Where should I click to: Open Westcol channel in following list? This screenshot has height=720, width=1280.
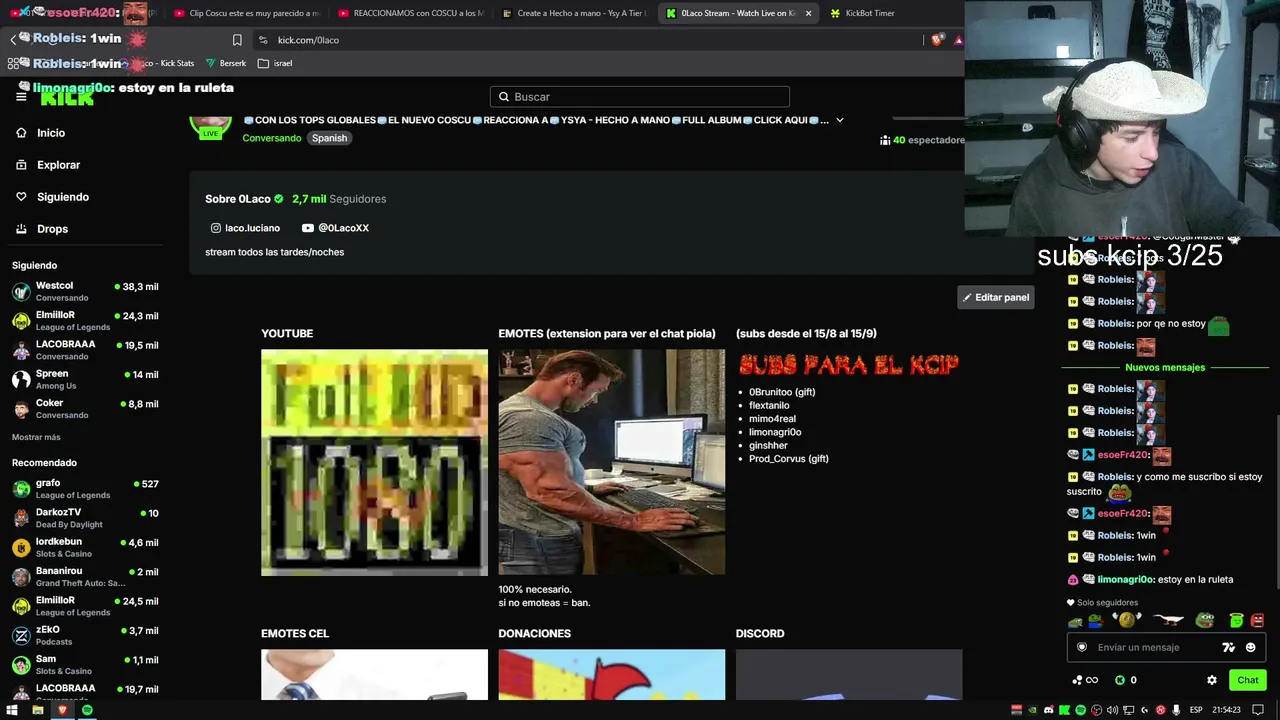click(x=85, y=291)
